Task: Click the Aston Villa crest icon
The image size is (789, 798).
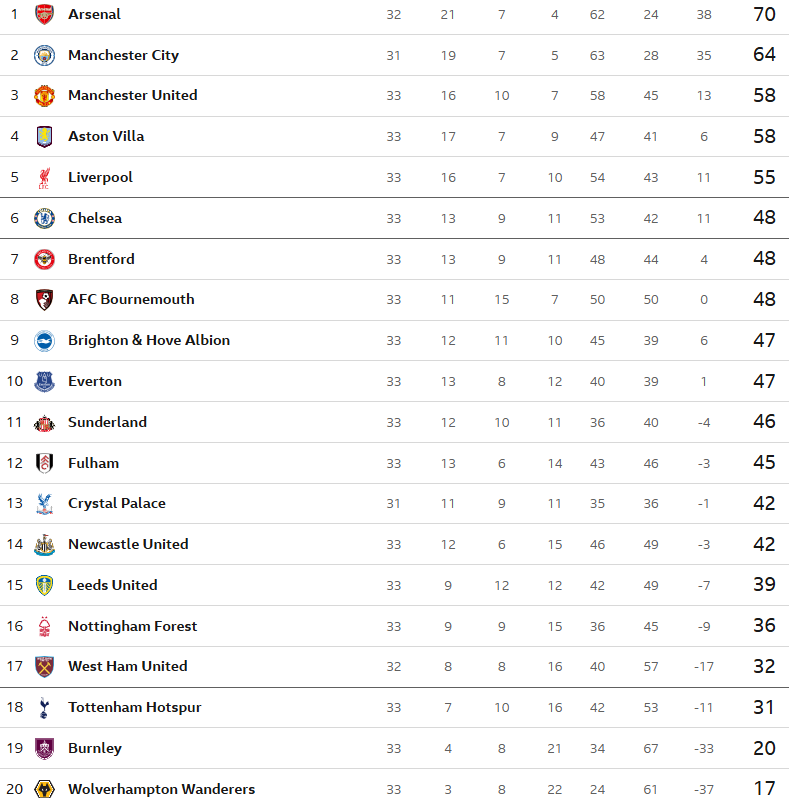Action: pos(44,137)
